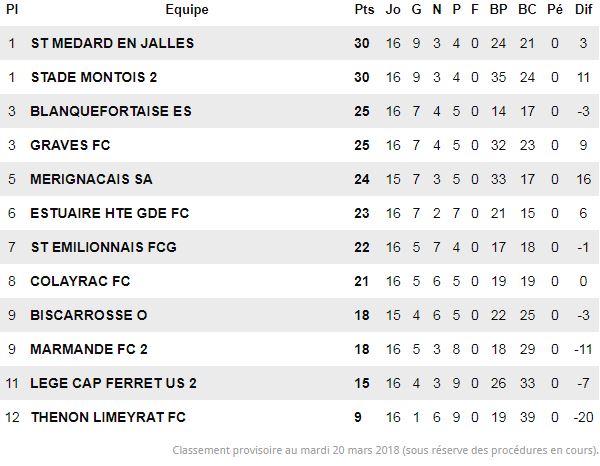Screen dimensions: 600x466
Task: Click the Classement provisoire footnote text
Action: (385, 450)
